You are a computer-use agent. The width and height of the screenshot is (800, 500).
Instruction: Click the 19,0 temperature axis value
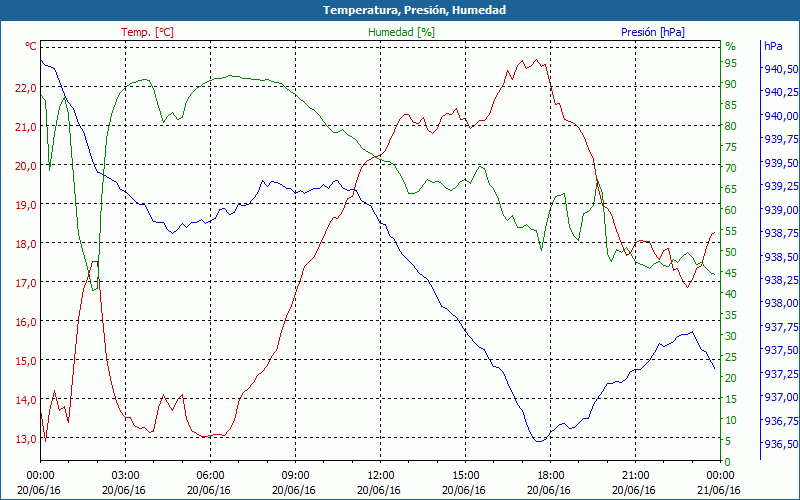coord(26,205)
